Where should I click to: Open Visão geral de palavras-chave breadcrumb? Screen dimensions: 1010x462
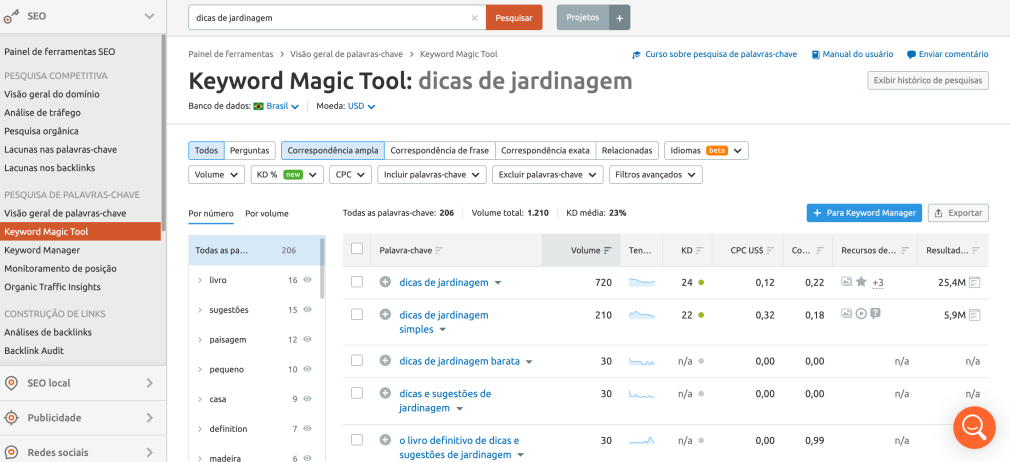pyautogui.click(x=349, y=55)
